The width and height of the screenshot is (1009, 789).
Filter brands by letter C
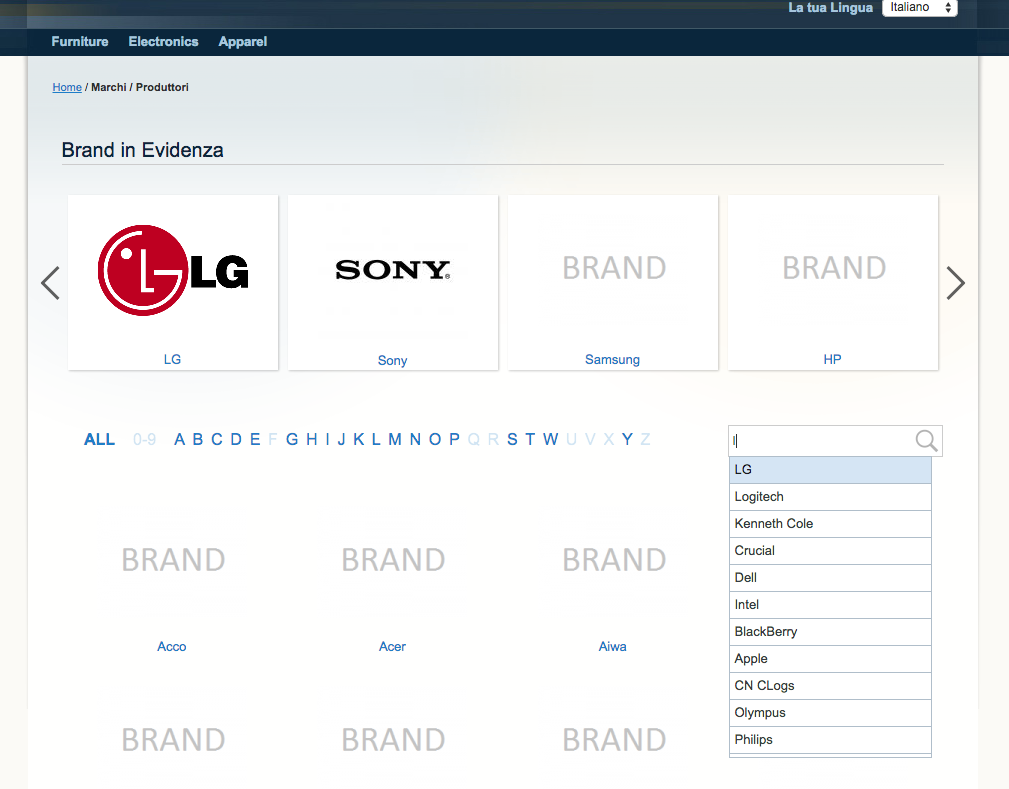(217, 440)
